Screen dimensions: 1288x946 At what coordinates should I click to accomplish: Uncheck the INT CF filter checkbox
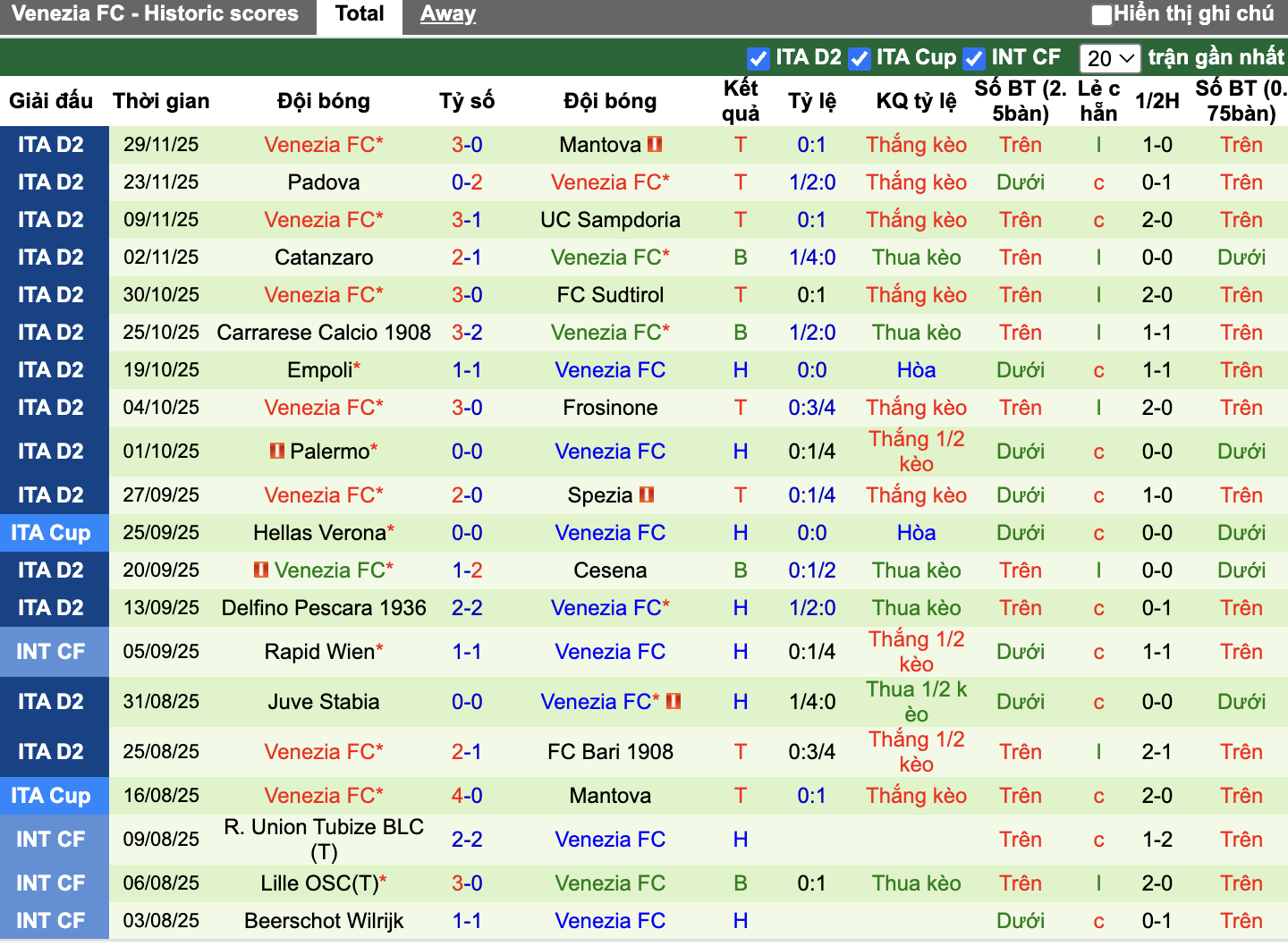coord(973,59)
